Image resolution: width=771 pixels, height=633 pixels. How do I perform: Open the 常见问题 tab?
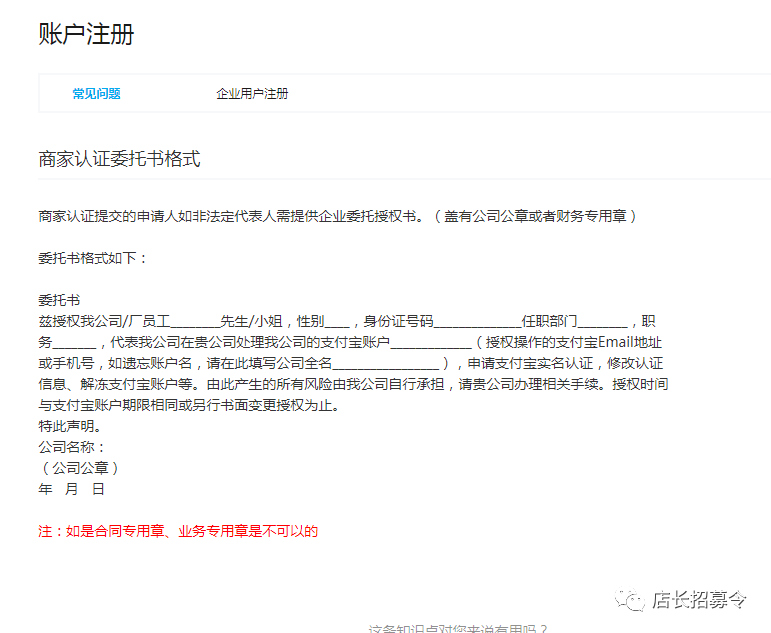(x=96, y=93)
